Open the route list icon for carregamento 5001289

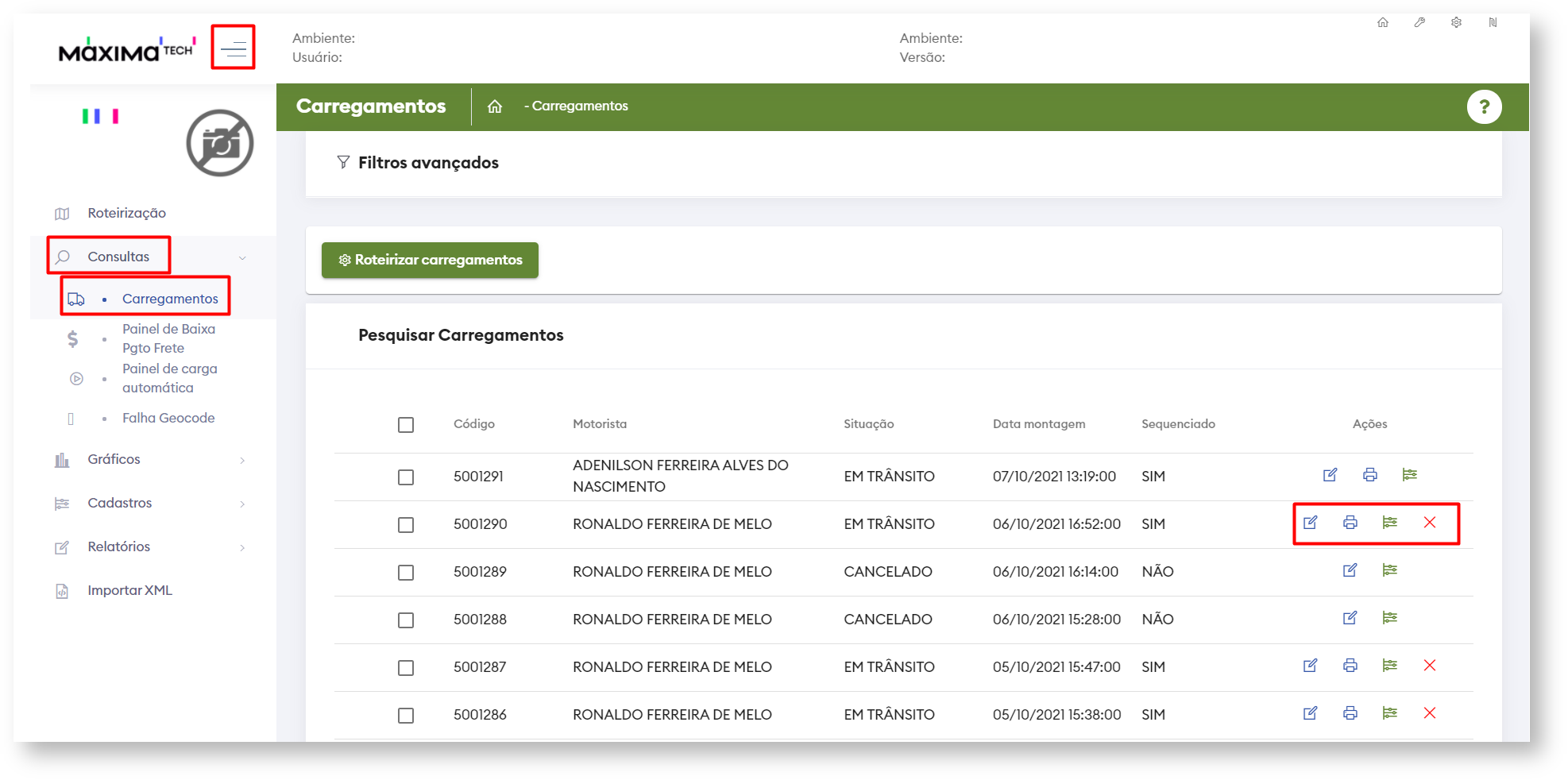(1389, 570)
